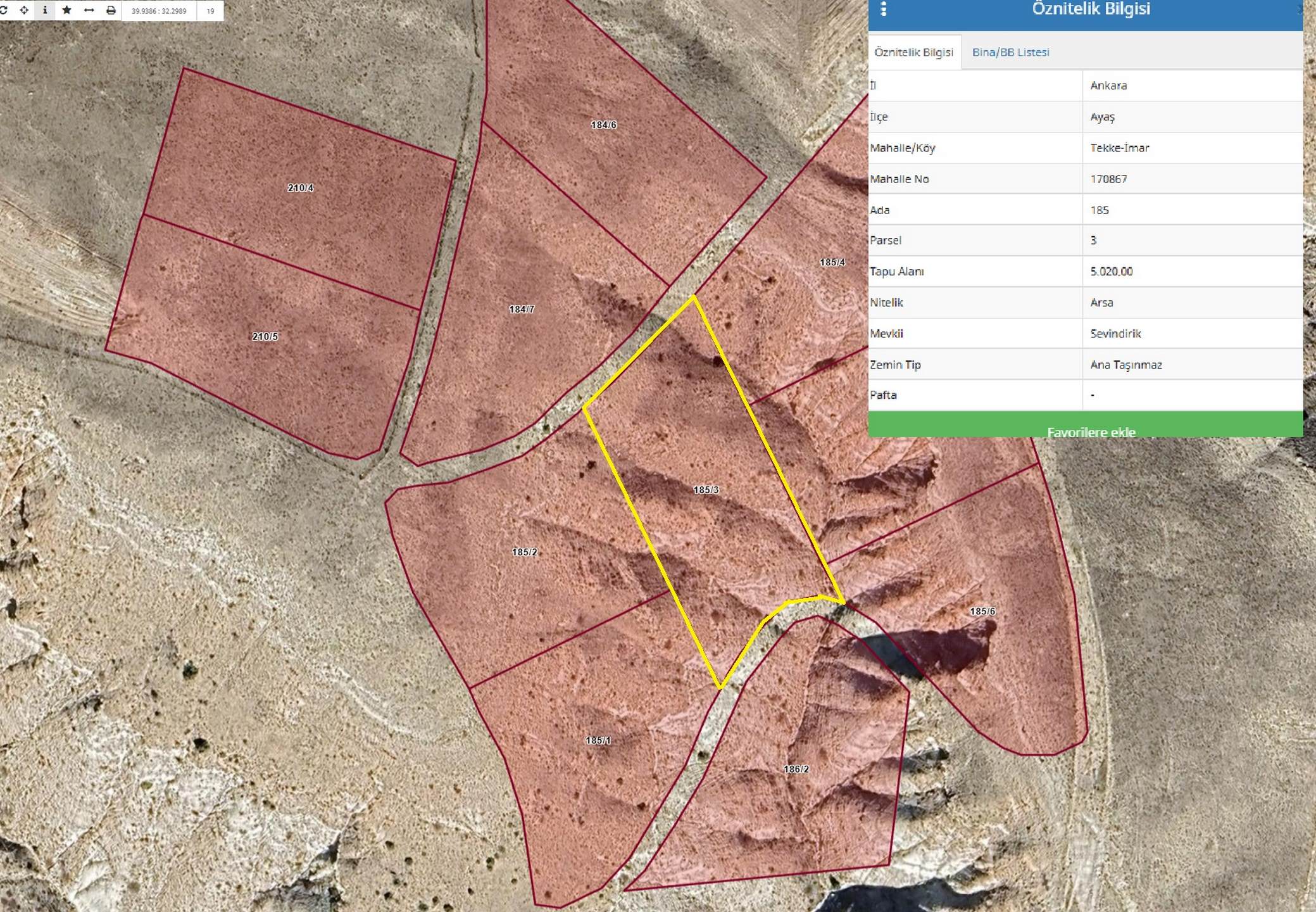The image size is (1316, 912).
Task: Select parcel 184/6 on the map
Action: point(603,125)
